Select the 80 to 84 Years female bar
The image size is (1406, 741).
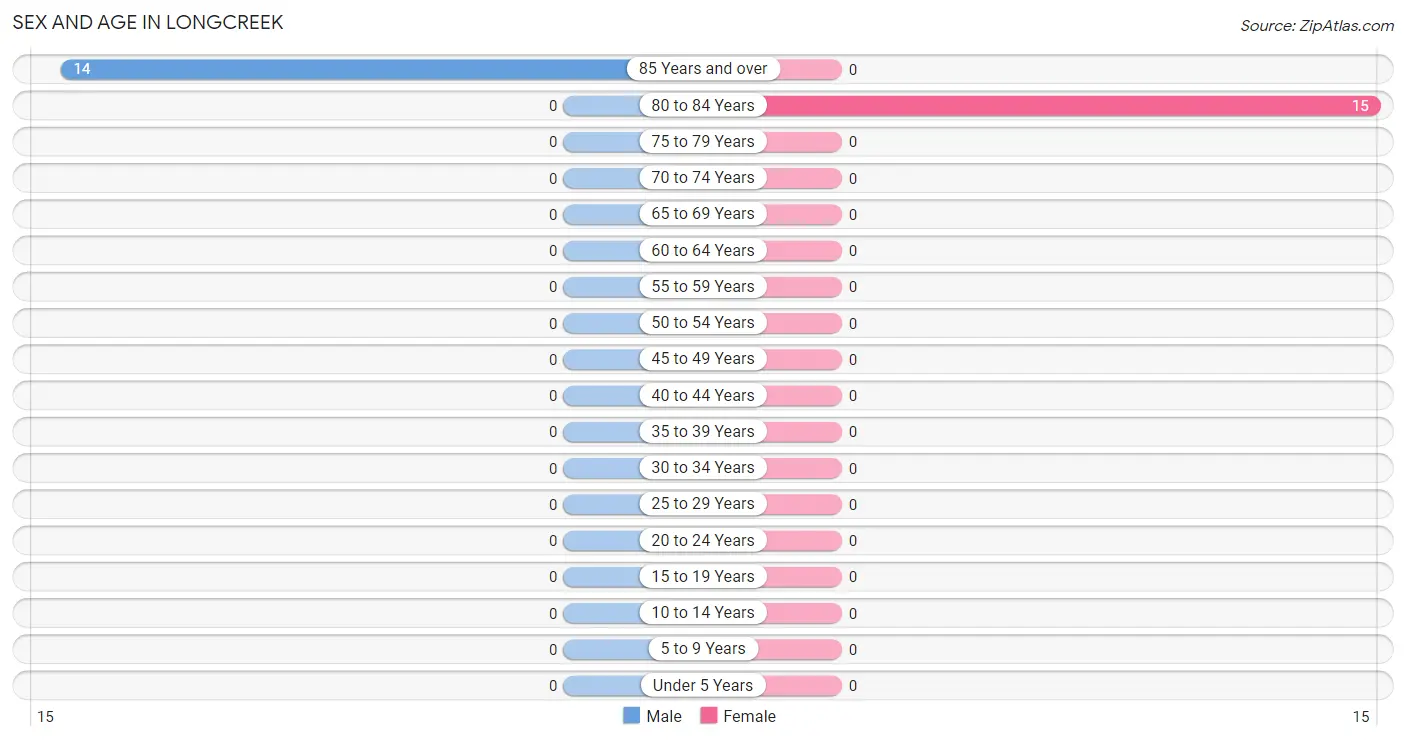[1071, 105]
